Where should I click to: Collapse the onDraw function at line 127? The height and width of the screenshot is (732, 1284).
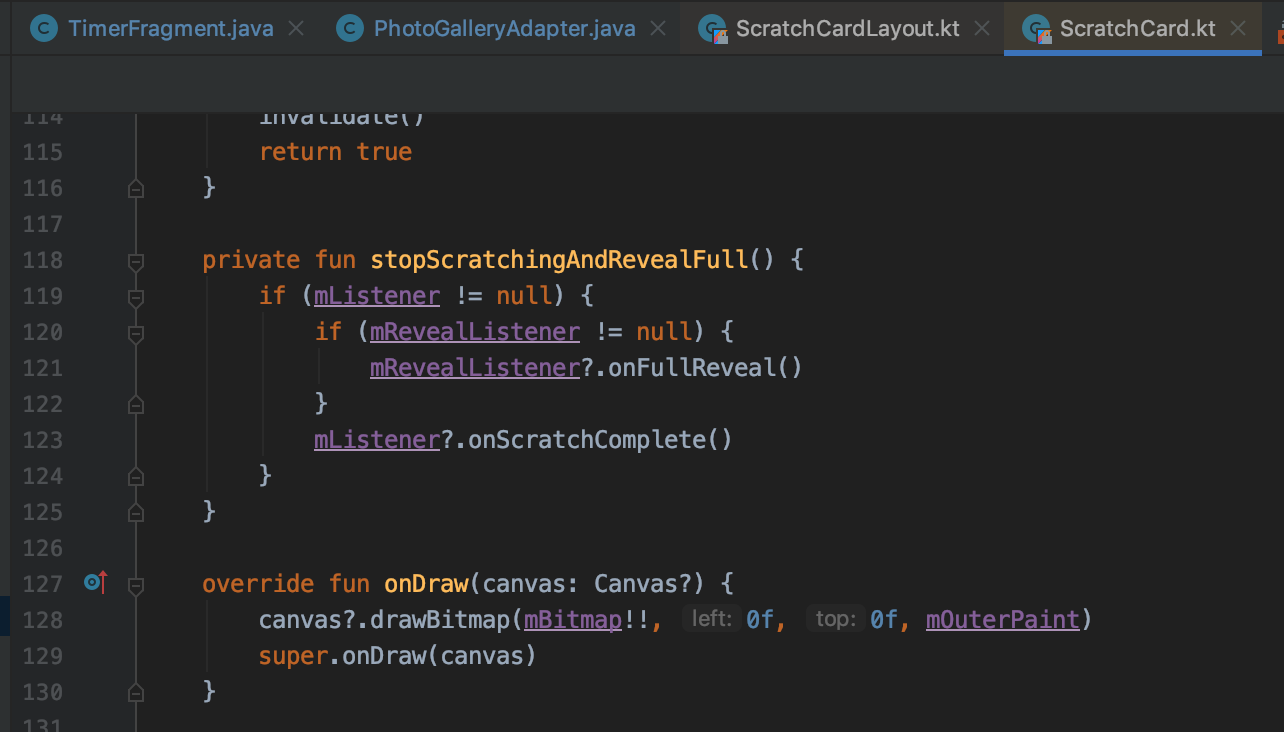click(136, 585)
